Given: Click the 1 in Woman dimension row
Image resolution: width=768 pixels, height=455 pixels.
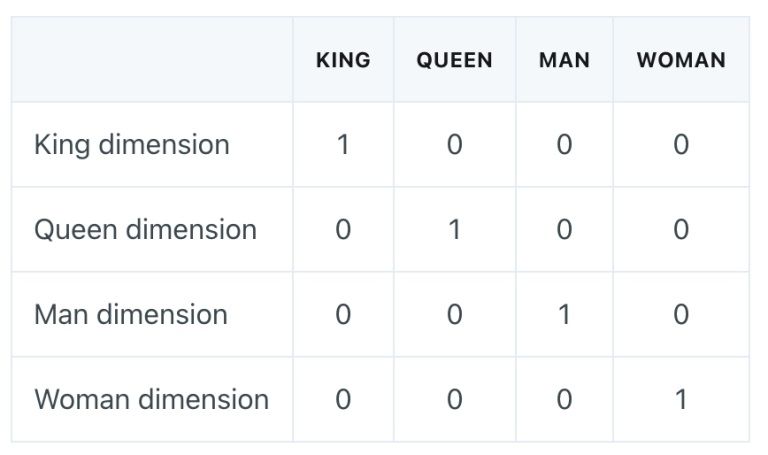Looking at the screenshot, I should click(681, 400).
